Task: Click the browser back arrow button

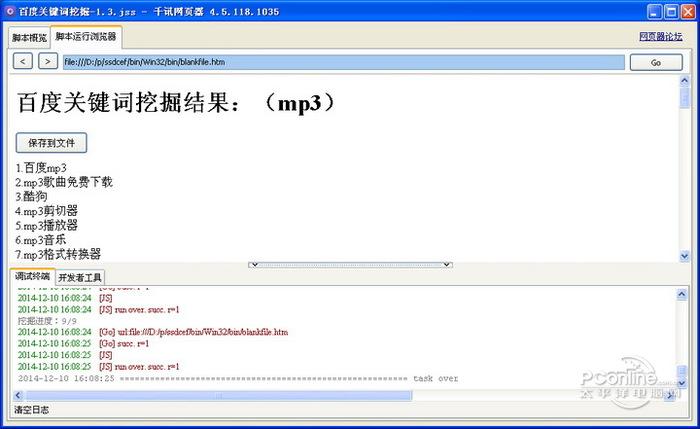Action: [x=23, y=61]
